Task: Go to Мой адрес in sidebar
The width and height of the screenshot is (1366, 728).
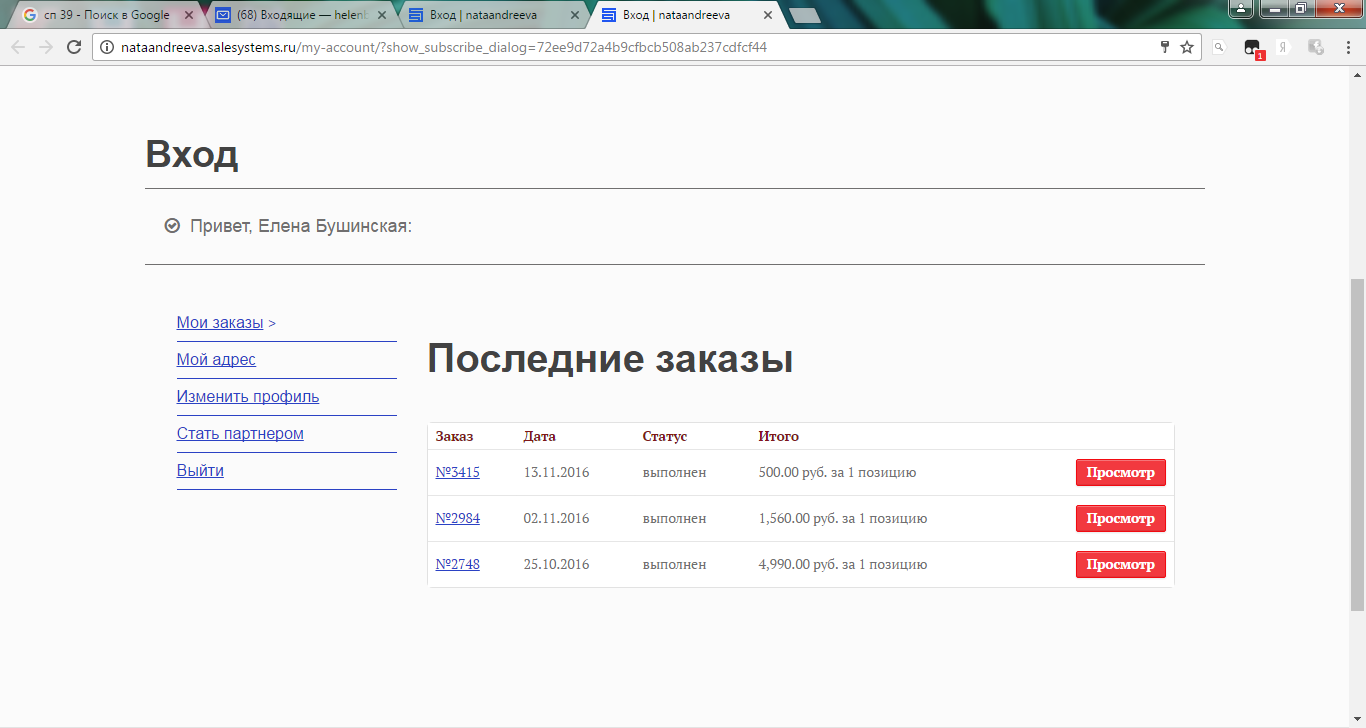Action: coord(216,359)
